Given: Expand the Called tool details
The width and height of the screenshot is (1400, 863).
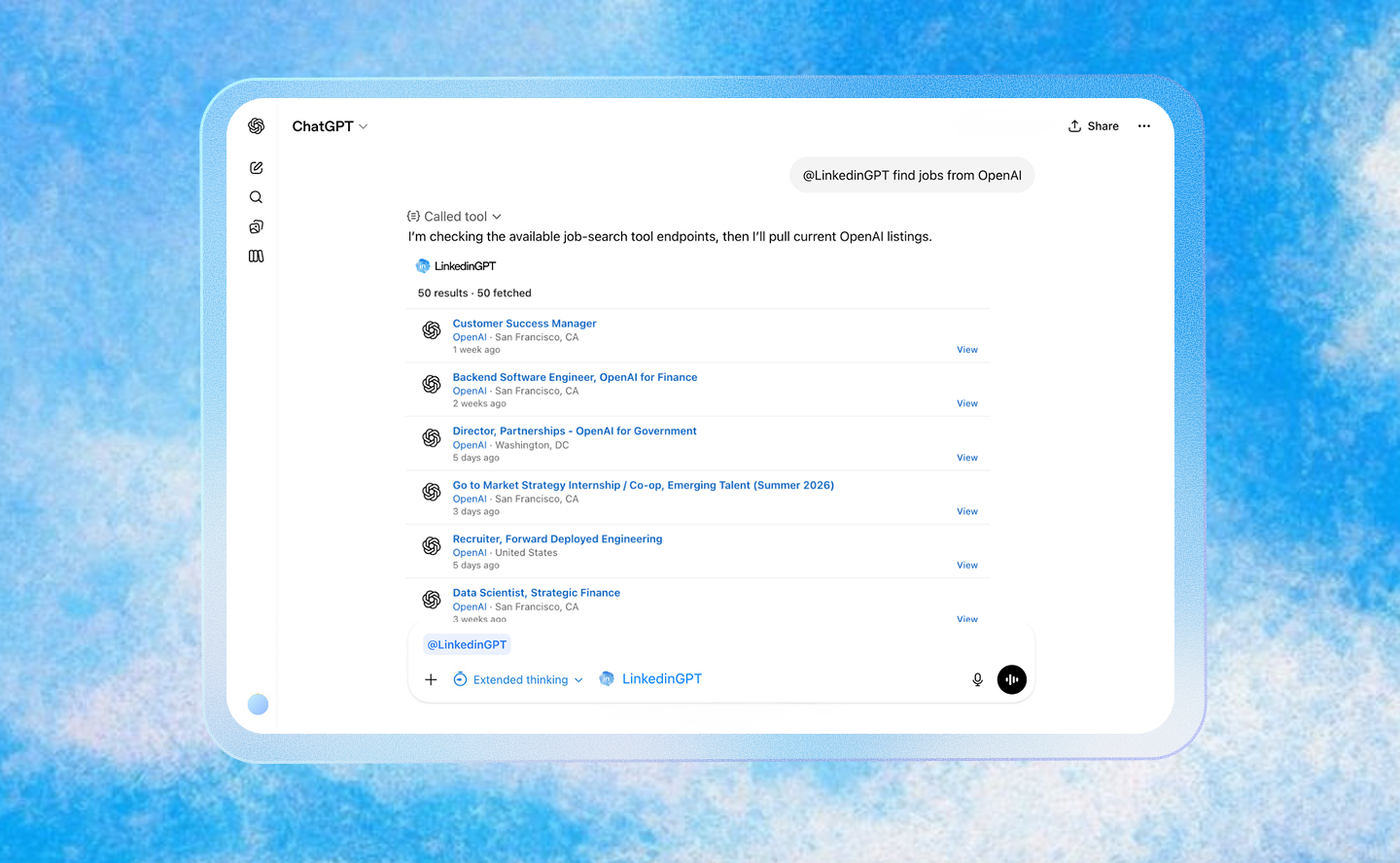Looking at the screenshot, I should (x=454, y=216).
